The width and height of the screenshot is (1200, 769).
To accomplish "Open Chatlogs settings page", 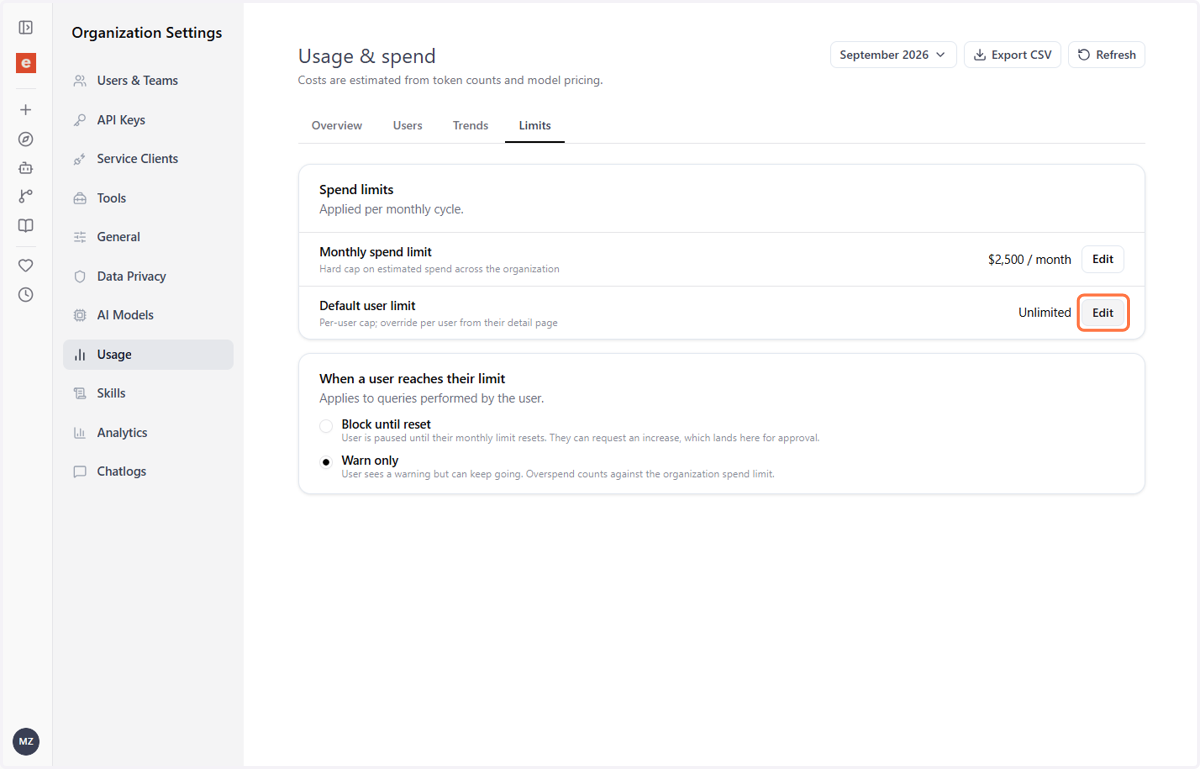I will [148, 472].
